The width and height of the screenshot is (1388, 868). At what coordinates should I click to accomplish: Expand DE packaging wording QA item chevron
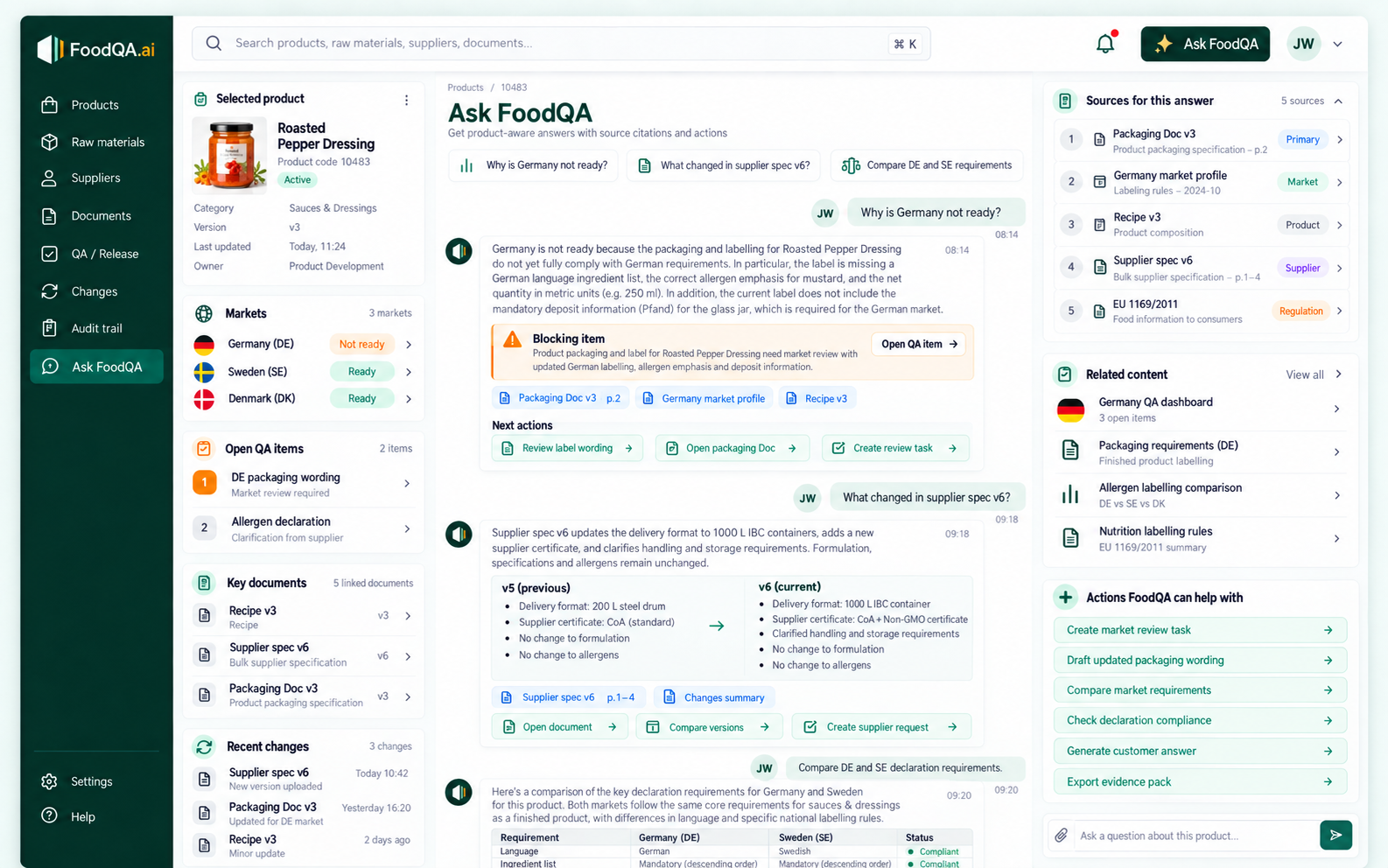(407, 484)
